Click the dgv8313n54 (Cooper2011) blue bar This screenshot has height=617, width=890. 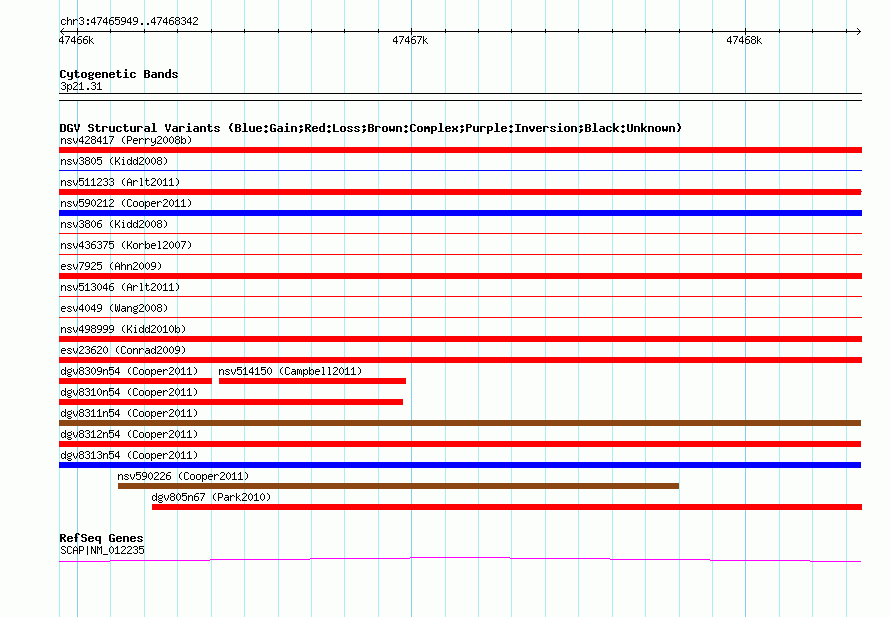460,465
